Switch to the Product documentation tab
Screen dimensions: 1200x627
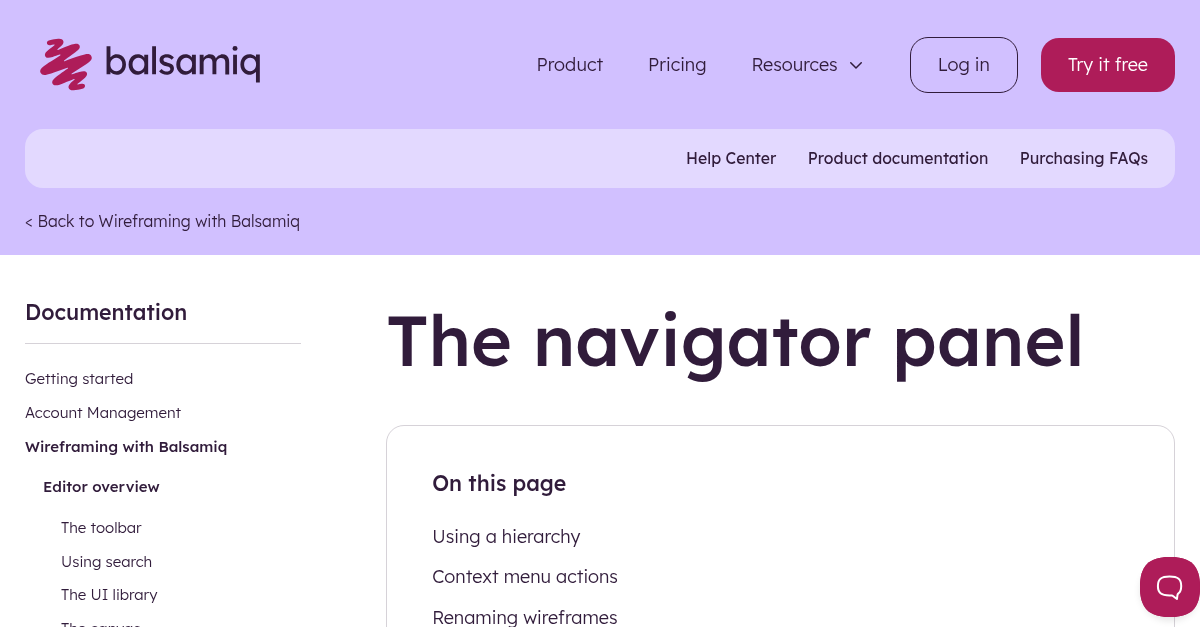point(897,158)
